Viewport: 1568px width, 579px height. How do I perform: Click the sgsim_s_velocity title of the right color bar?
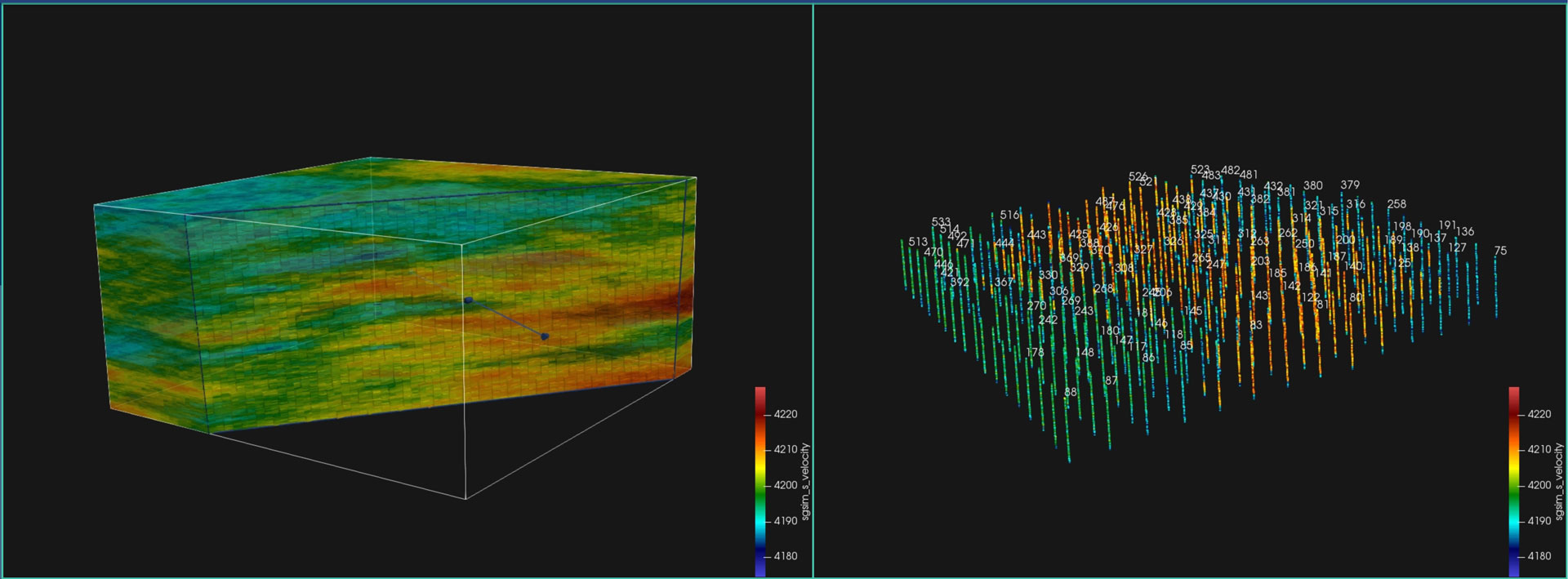click(x=1559, y=482)
